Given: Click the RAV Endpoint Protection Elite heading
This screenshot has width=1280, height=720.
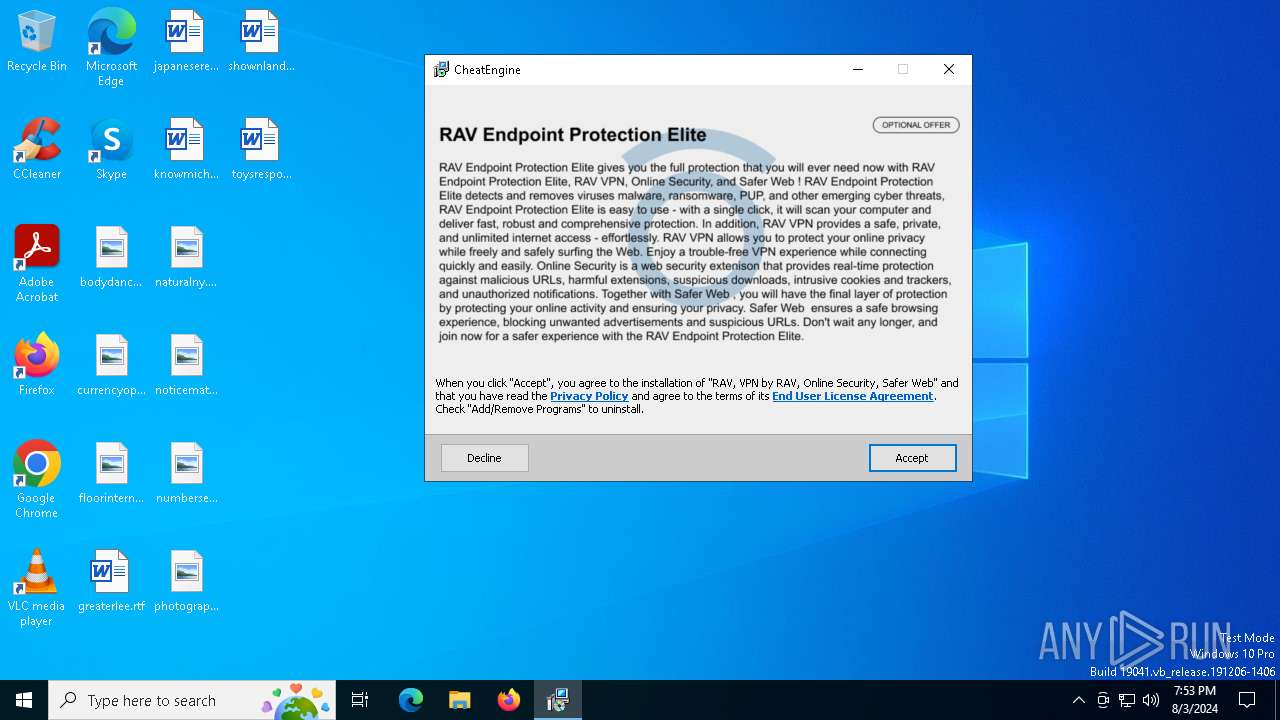Looking at the screenshot, I should pyautogui.click(x=573, y=135).
